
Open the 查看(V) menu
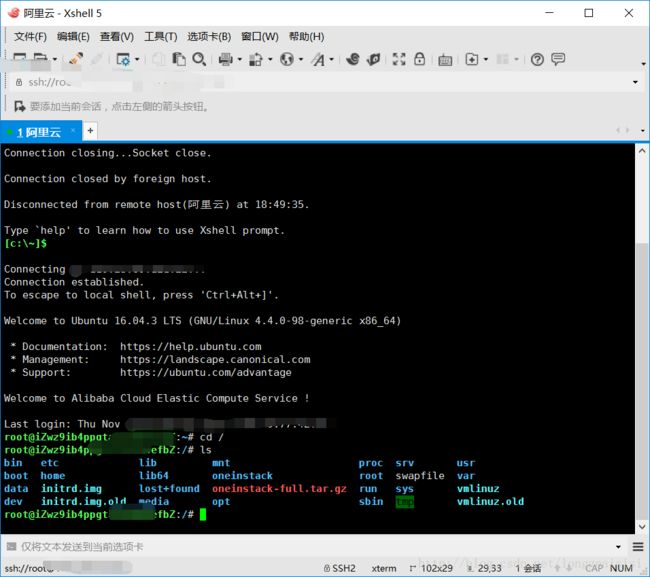coord(117,37)
